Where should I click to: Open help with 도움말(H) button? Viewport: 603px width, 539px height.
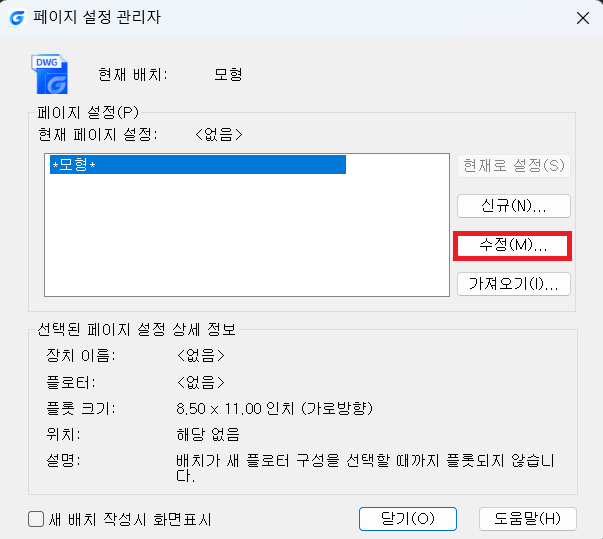pyautogui.click(x=528, y=519)
